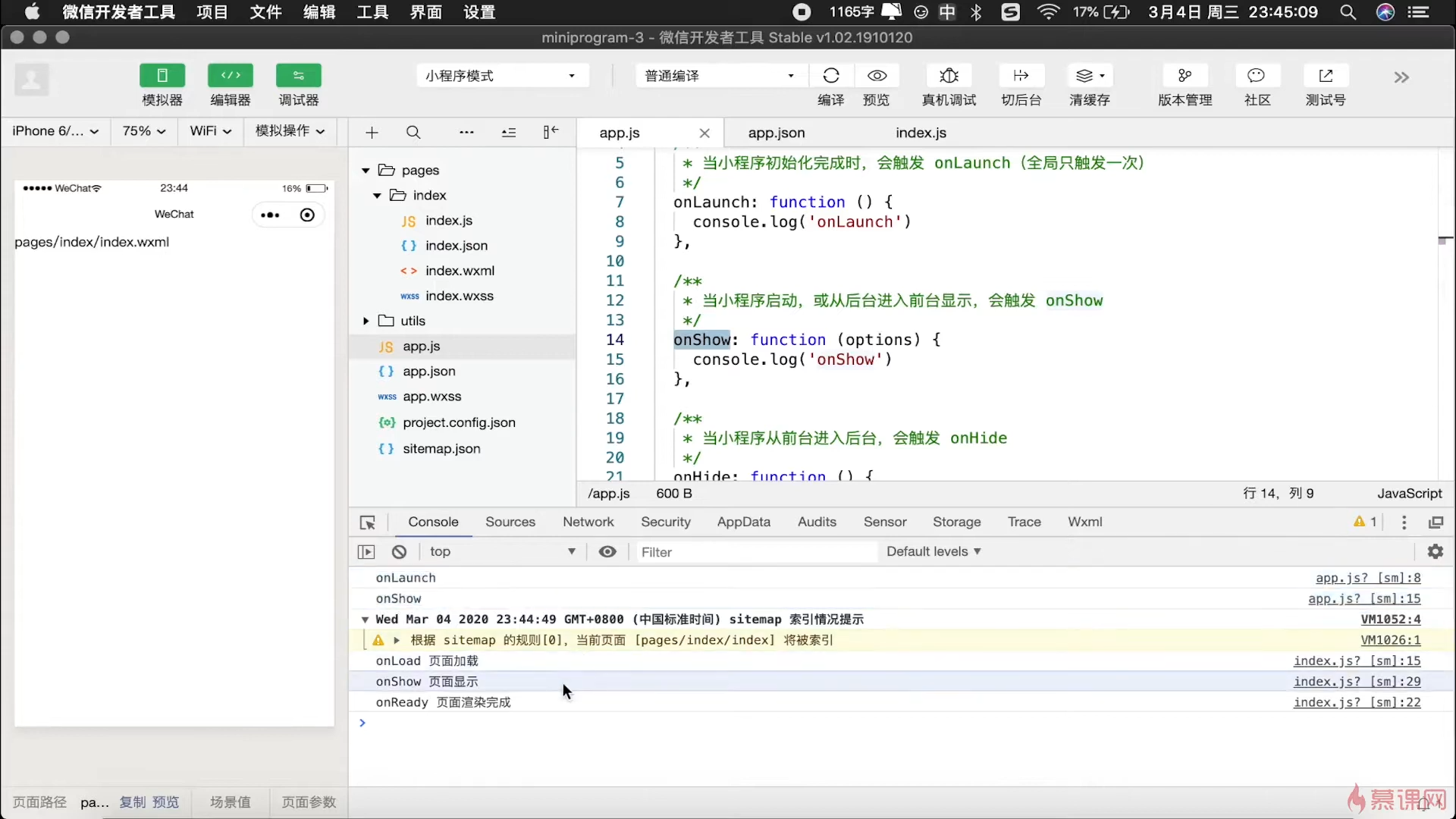
Task: Open version management icon
Action: click(x=1185, y=75)
